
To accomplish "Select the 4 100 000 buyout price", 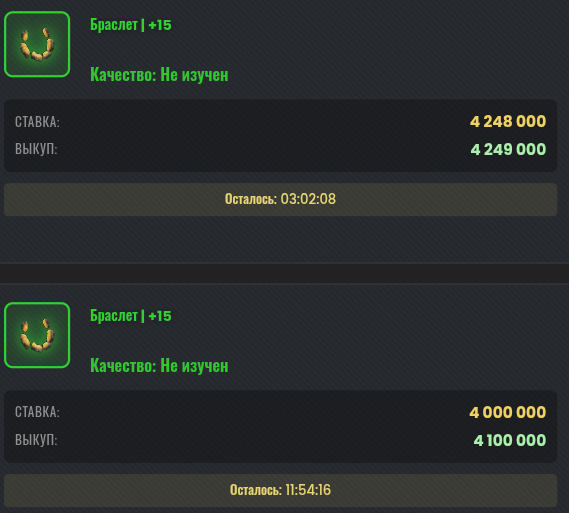I will [x=510, y=440].
